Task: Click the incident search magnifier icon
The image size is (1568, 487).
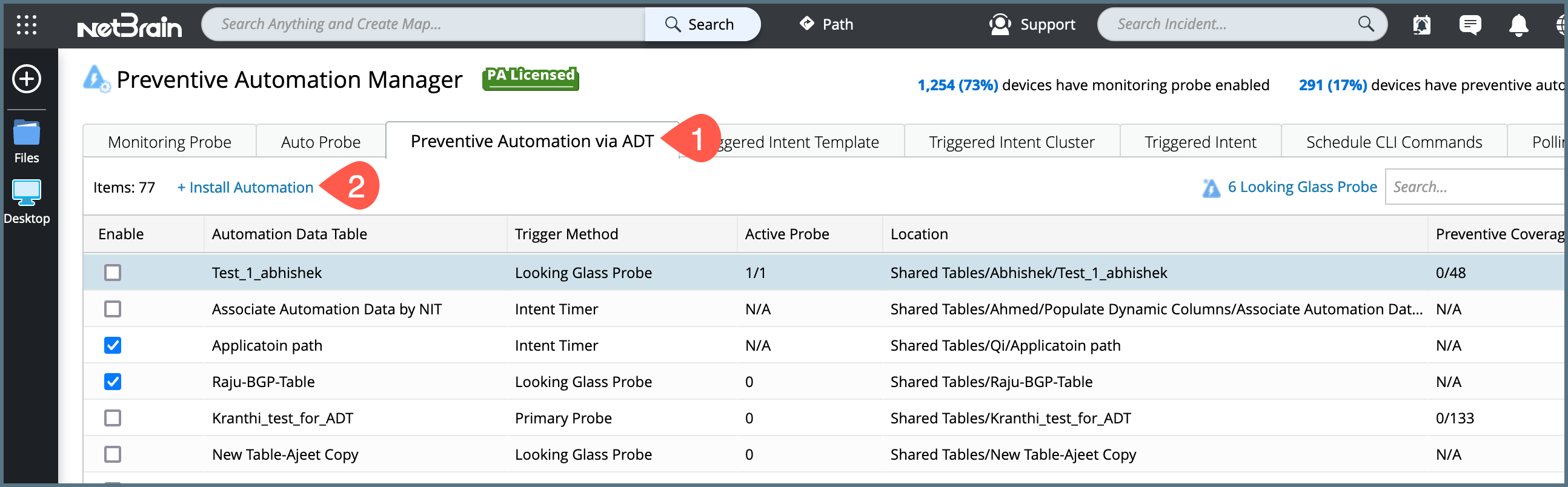Action: click(x=1366, y=24)
